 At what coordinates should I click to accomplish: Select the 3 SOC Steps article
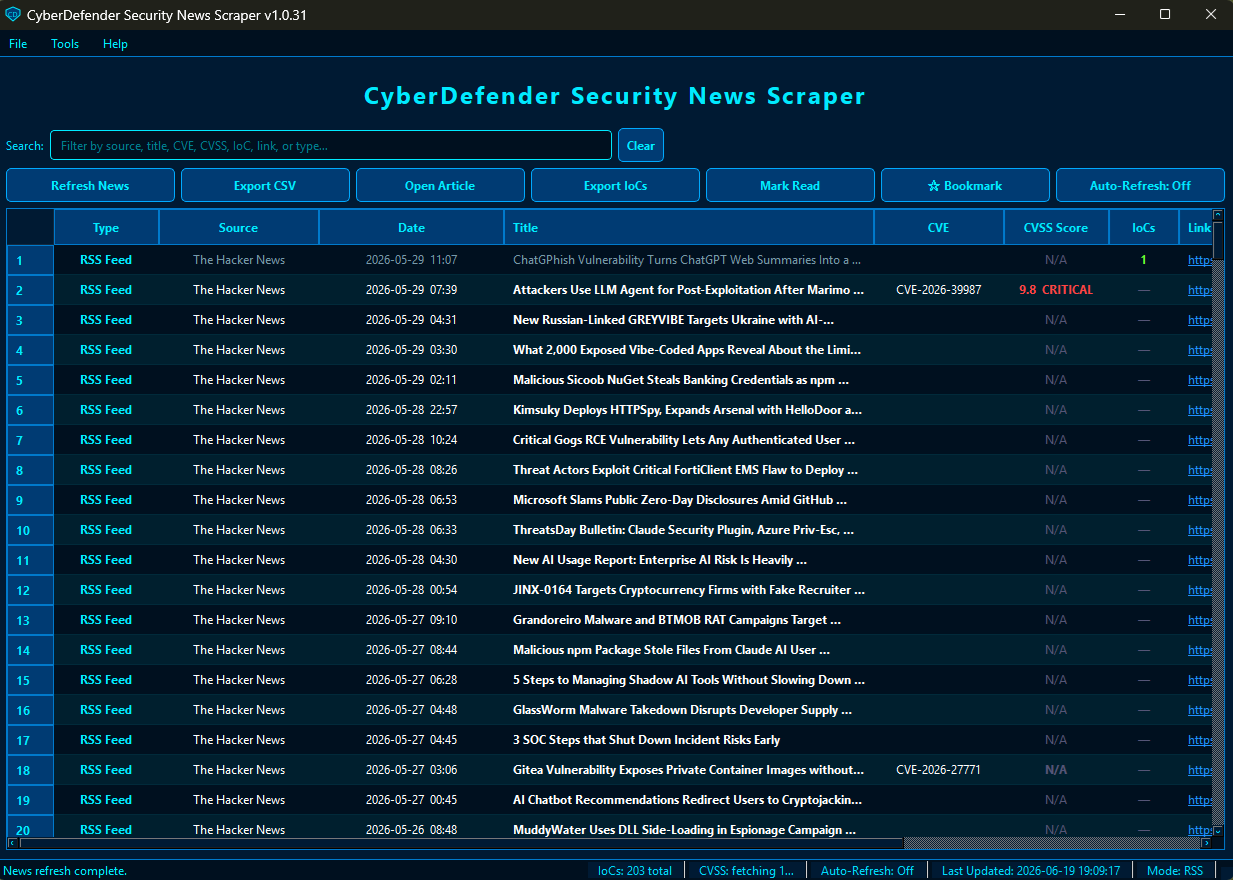tap(647, 740)
